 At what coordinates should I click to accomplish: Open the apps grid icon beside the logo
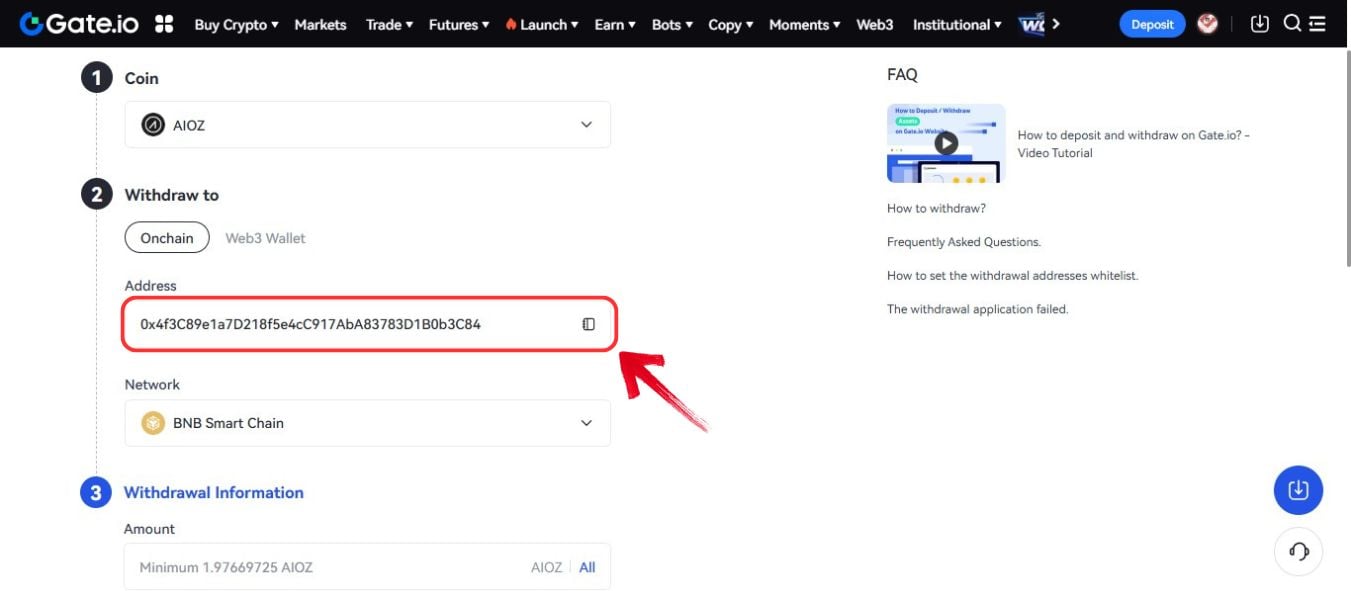[x=164, y=24]
